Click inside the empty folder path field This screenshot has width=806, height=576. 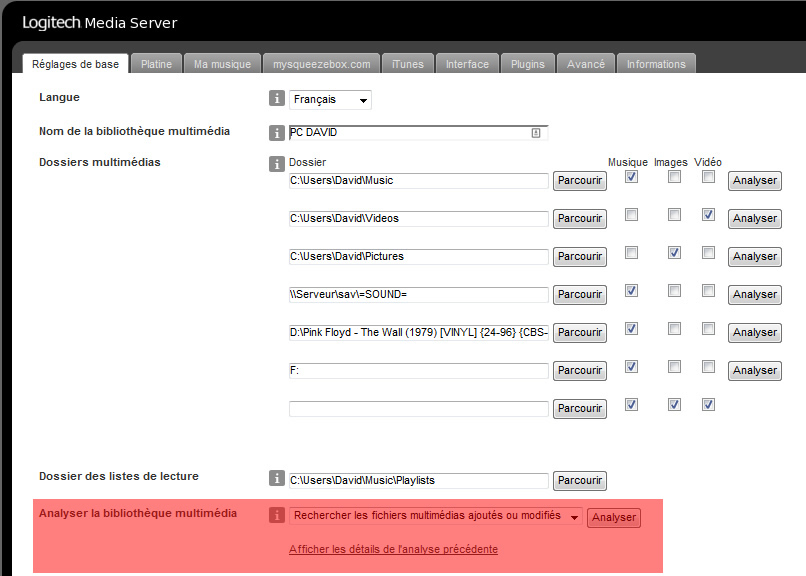pyautogui.click(x=418, y=408)
